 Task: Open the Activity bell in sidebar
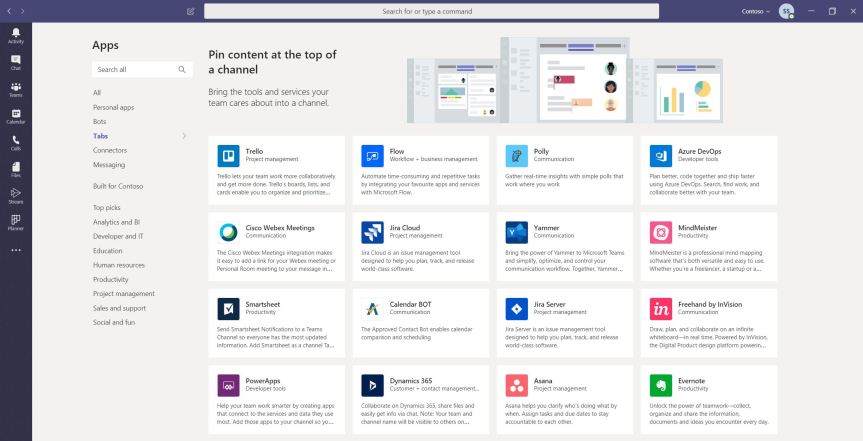(x=15, y=35)
